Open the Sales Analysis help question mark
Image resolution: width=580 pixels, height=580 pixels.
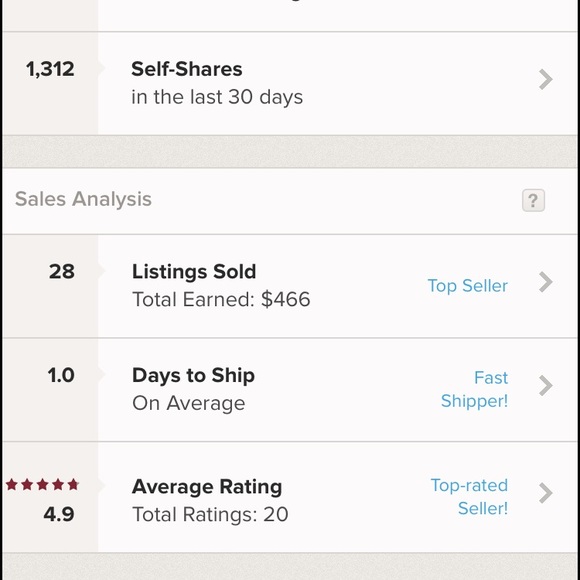pyautogui.click(x=533, y=200)
